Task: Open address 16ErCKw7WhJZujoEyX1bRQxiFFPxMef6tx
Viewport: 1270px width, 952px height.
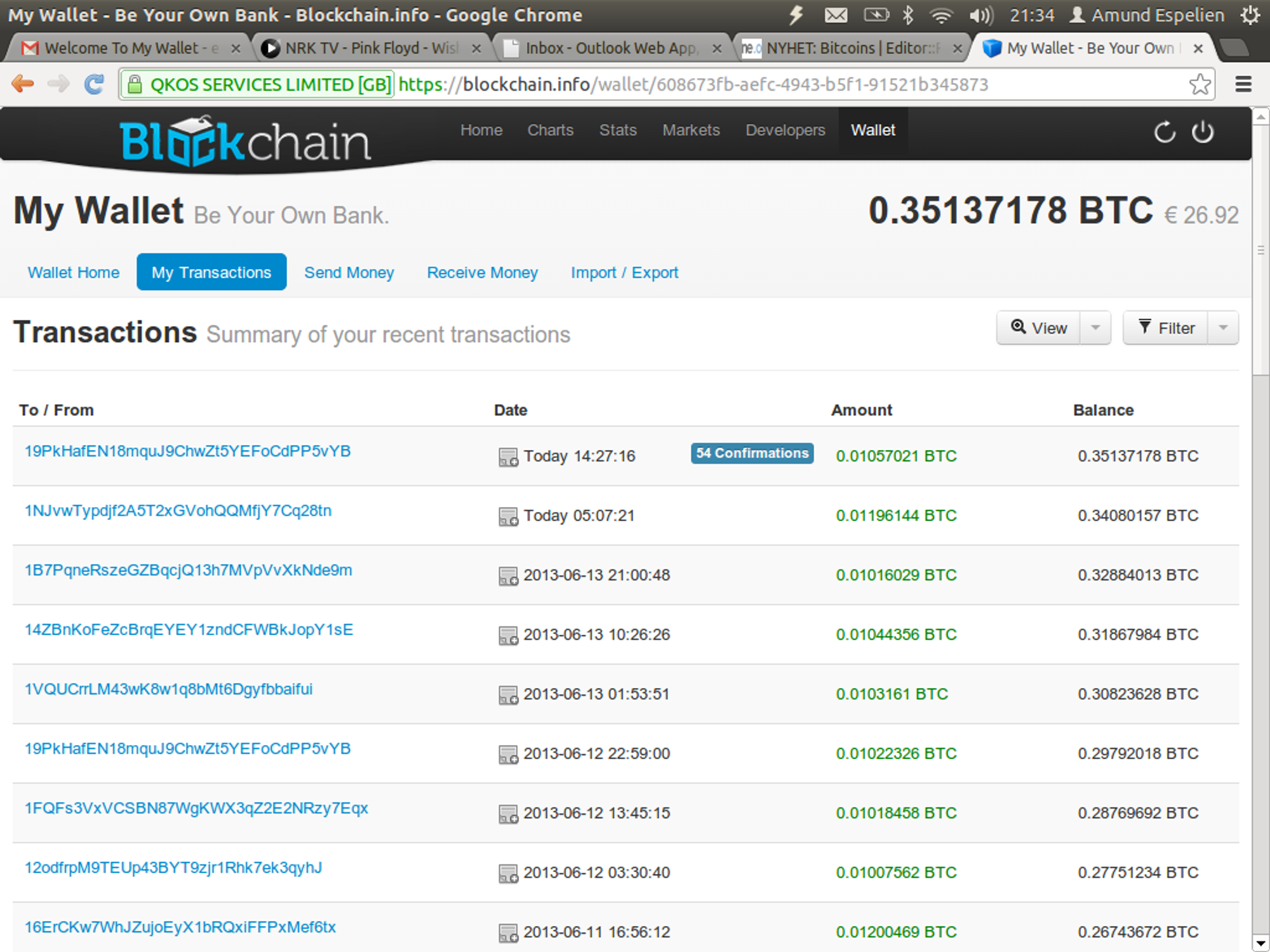Action: coord(180,927)
